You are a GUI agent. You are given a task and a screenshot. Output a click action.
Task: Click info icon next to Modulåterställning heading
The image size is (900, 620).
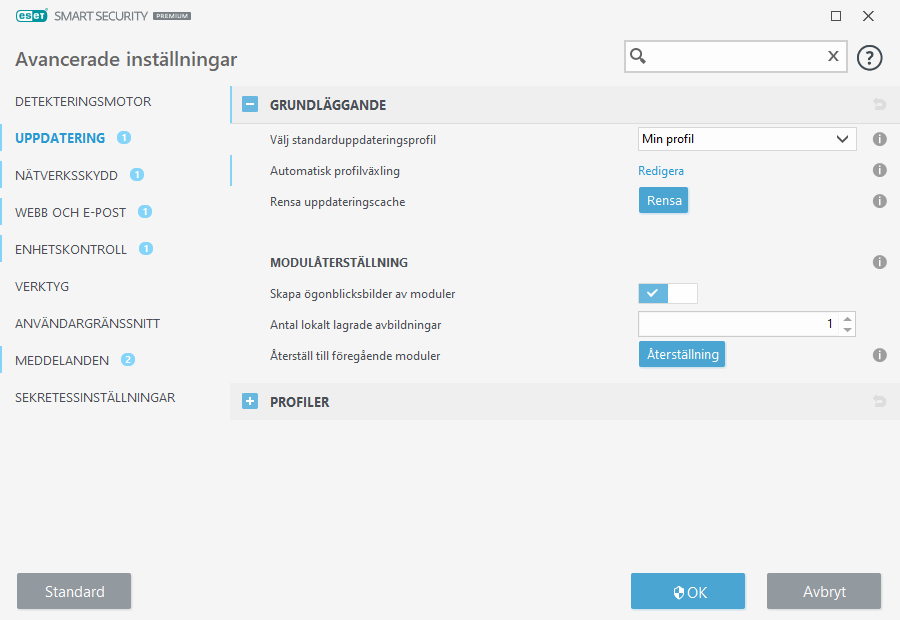click(x=880, y=263)
